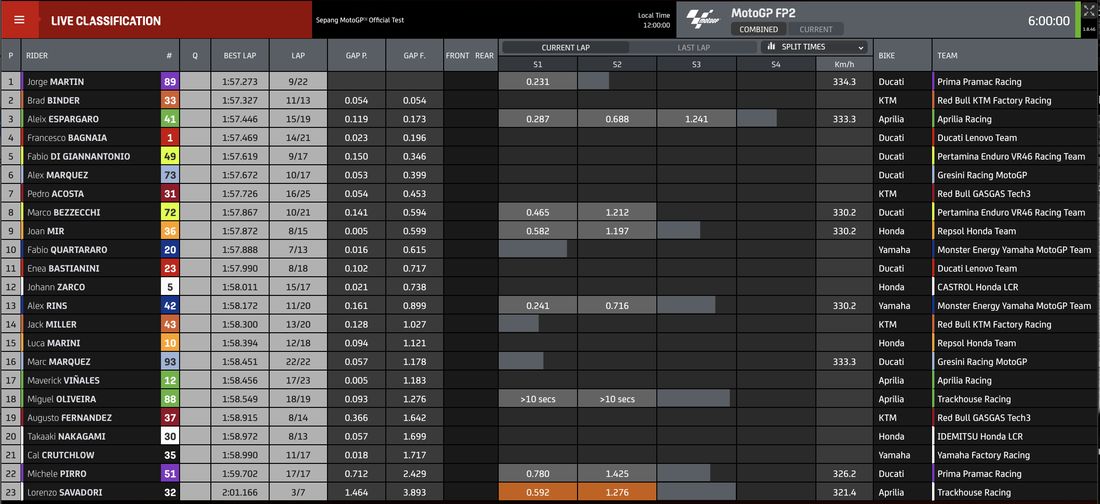Click the MotoGP FP2 session title
Image resolution: width=1100 pixels, height=504 pixels.
(763, 13)
